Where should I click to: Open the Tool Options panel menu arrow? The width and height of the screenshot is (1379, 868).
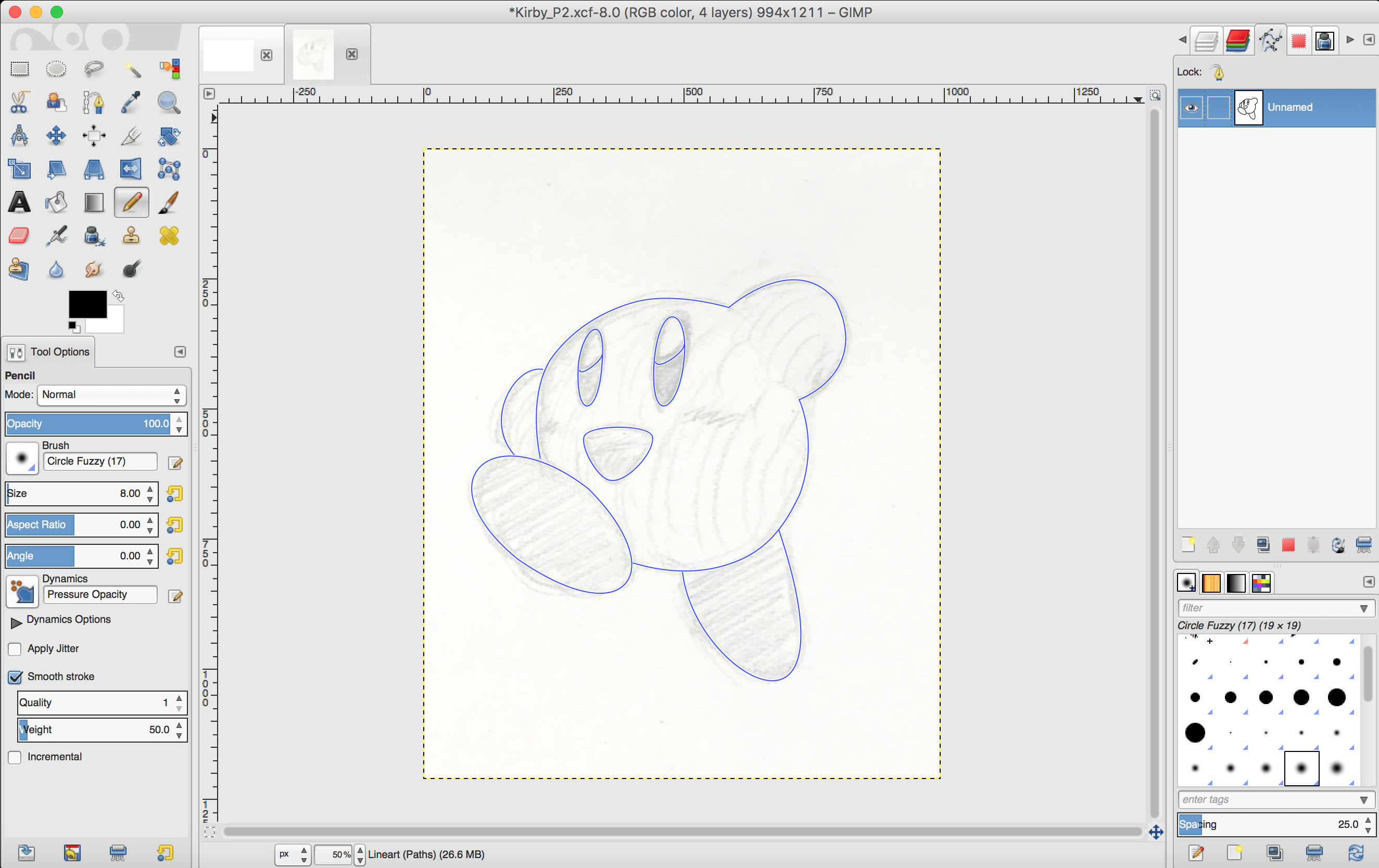click(x=180, y=352)
